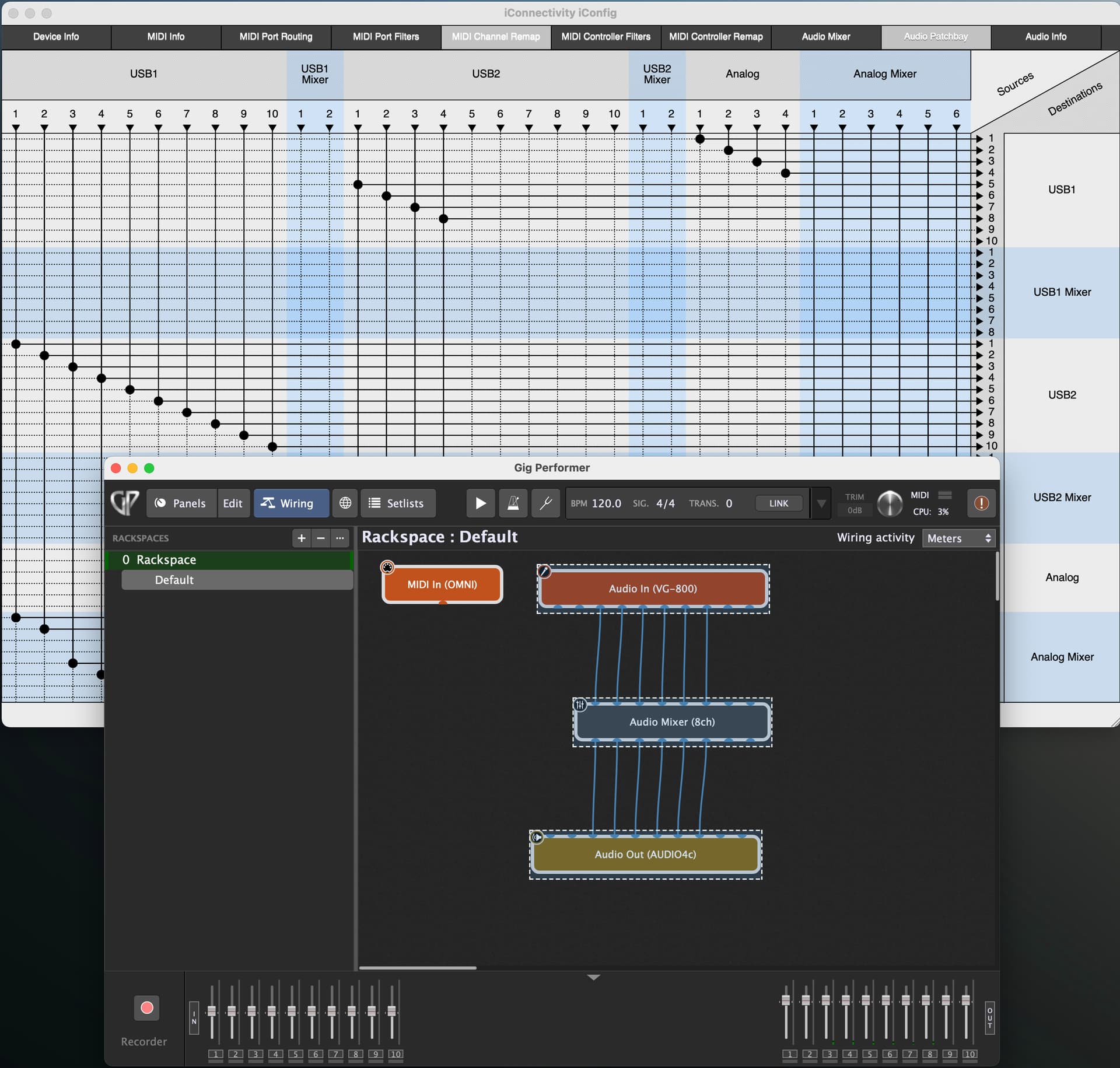Toggle patch at Analog 2 to USB1 row 2
The width and height of the screenshot is (1120, 1068).
729,150
